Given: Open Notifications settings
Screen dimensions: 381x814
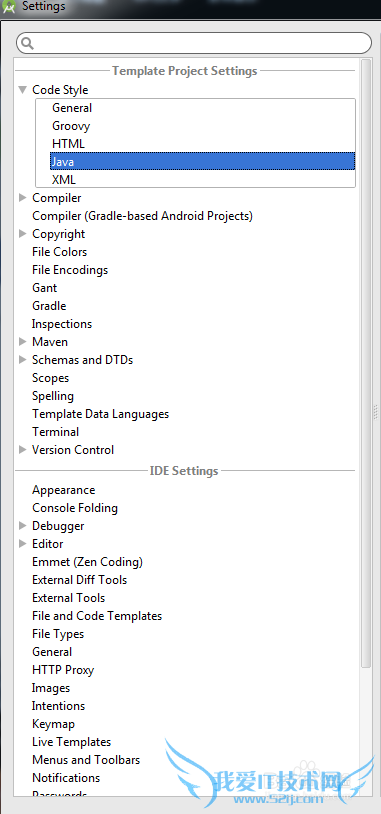Looking at the screenshot, I should pyautogui.click(x=66, y=778).
